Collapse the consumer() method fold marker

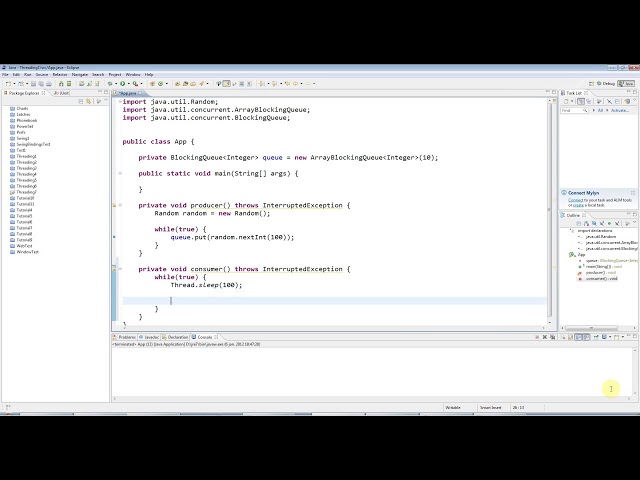(120, 269)
